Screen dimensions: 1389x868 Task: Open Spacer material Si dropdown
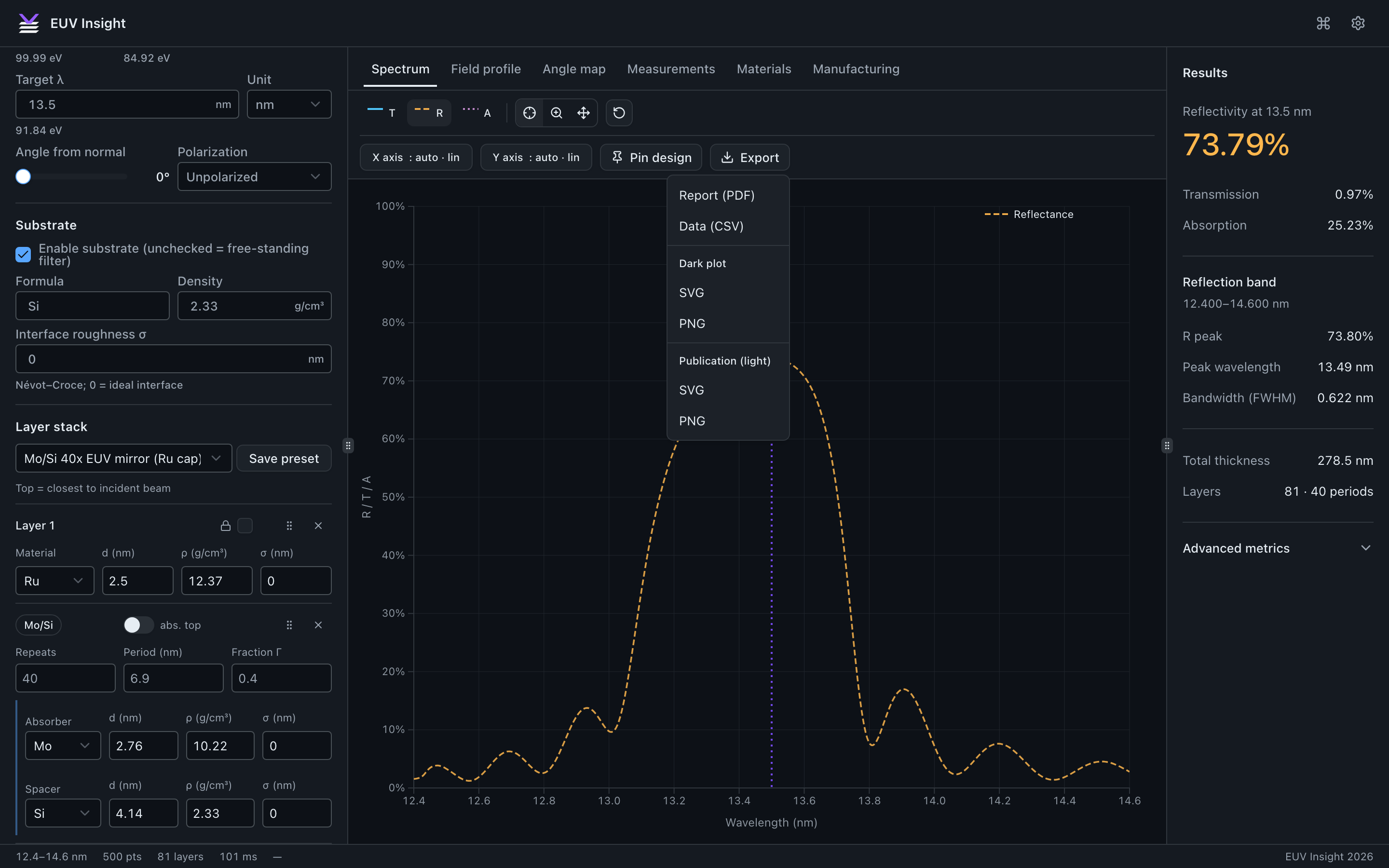pos(63,813)
